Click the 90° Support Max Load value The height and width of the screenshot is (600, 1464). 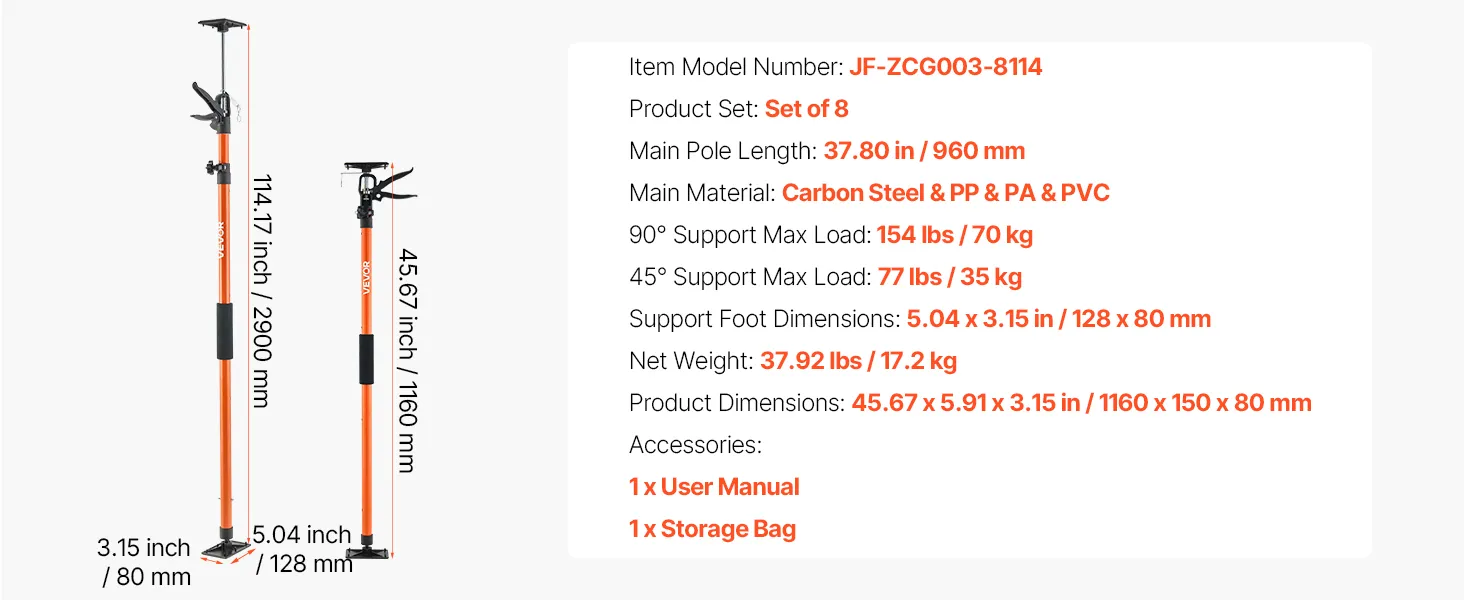tap(954, 235)
